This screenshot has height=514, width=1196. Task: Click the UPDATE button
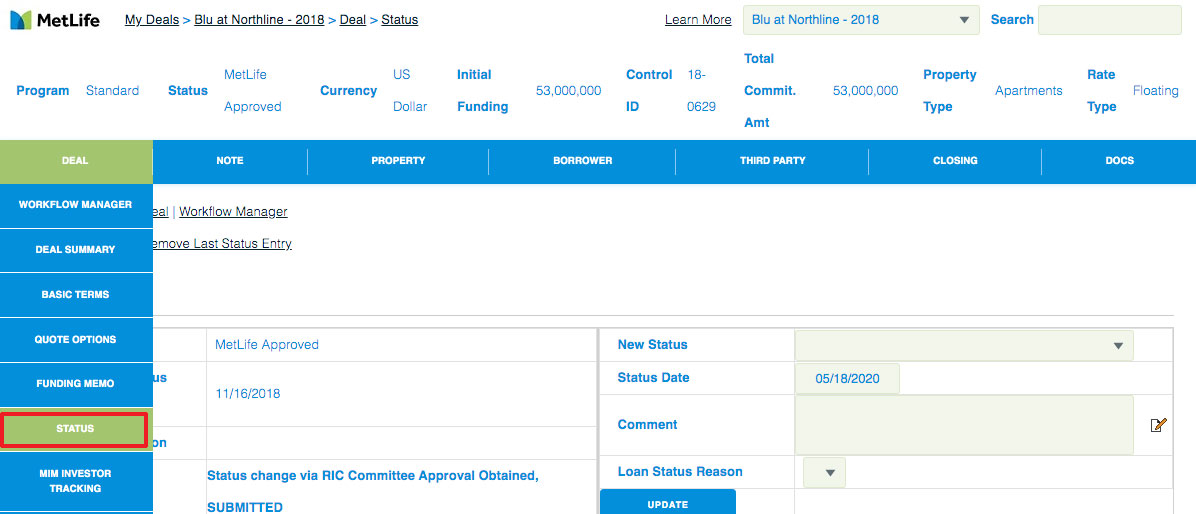667,503
